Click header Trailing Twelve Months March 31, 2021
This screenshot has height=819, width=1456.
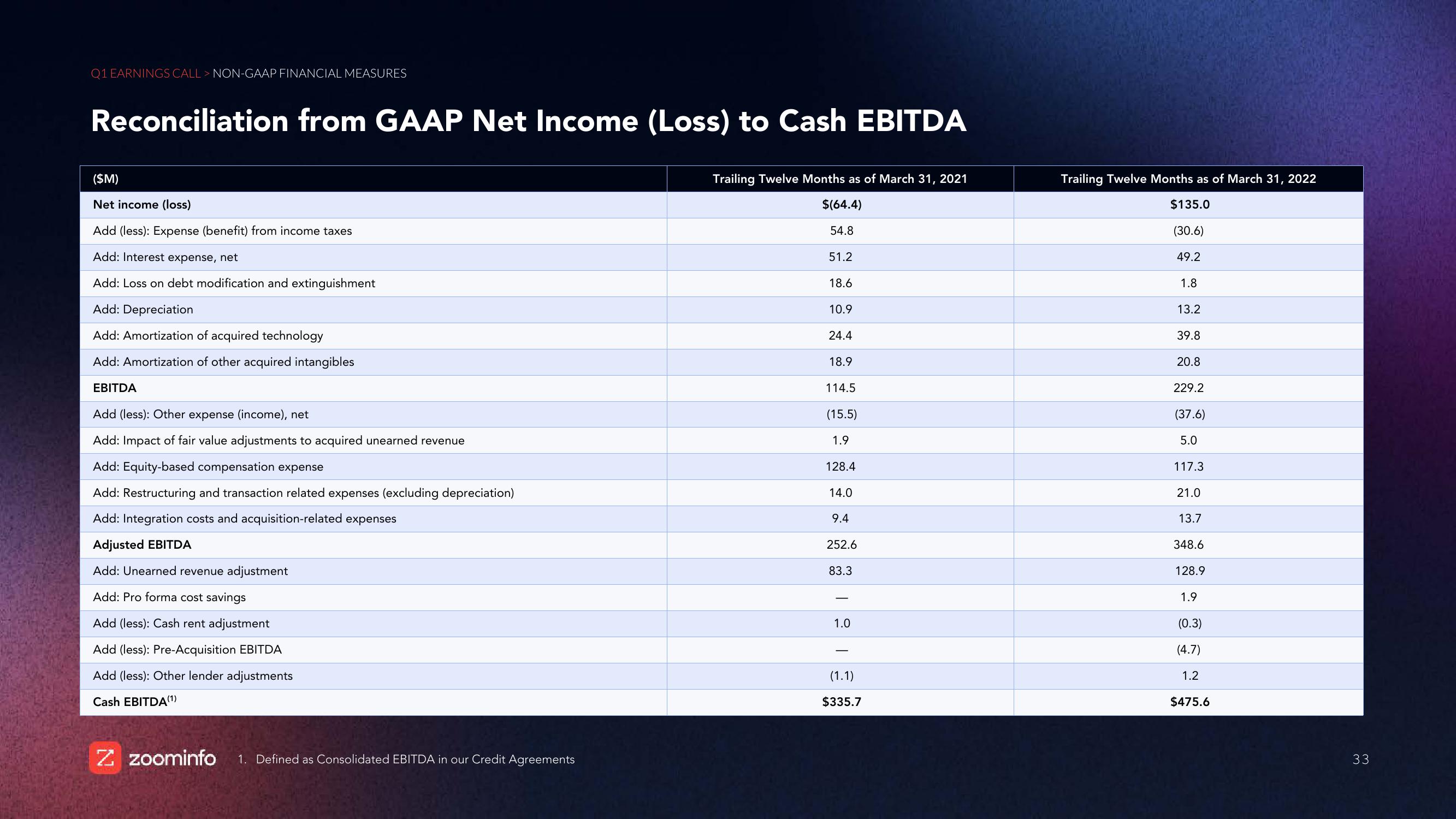(840, 179)
